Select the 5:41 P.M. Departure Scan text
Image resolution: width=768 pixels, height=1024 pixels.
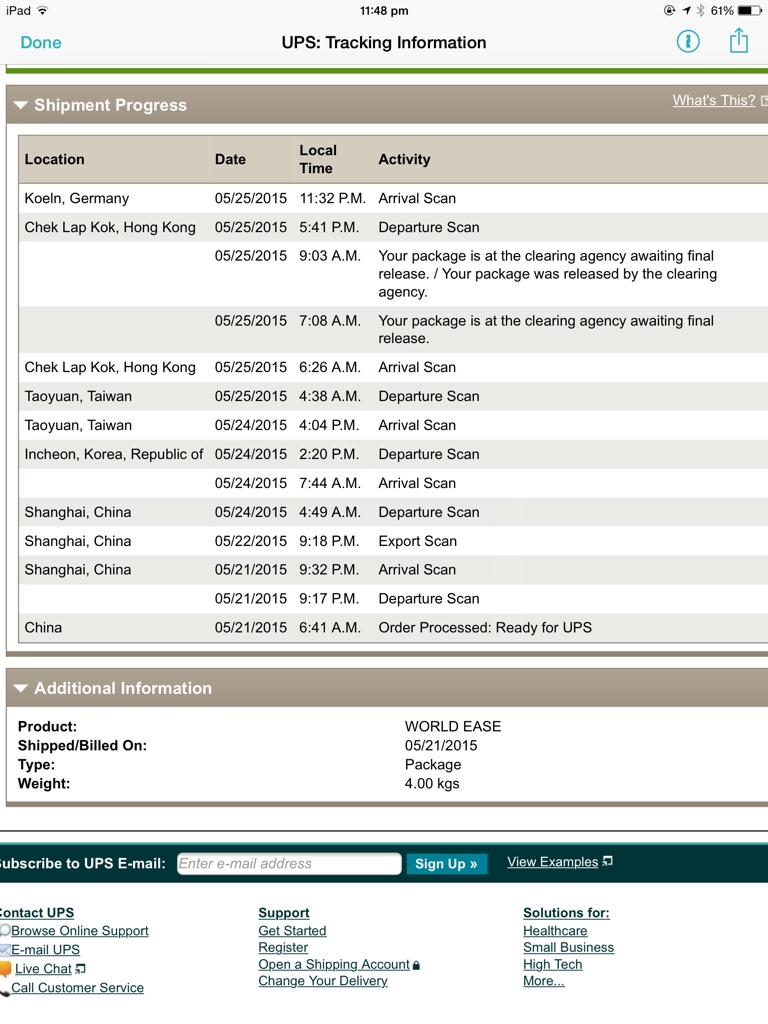[x=428, y=227]
